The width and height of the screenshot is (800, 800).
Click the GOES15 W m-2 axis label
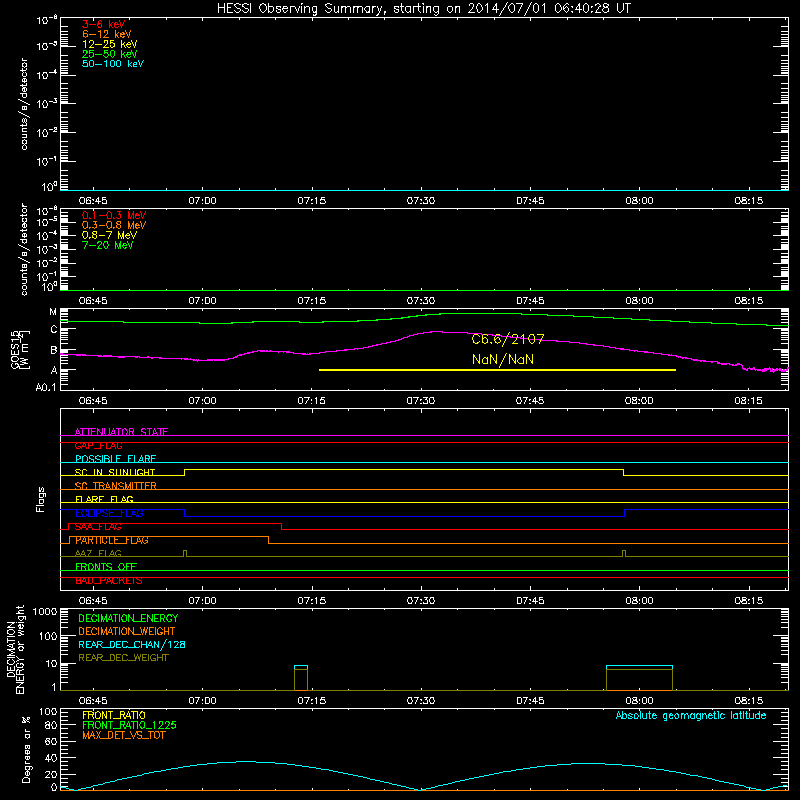20,349
